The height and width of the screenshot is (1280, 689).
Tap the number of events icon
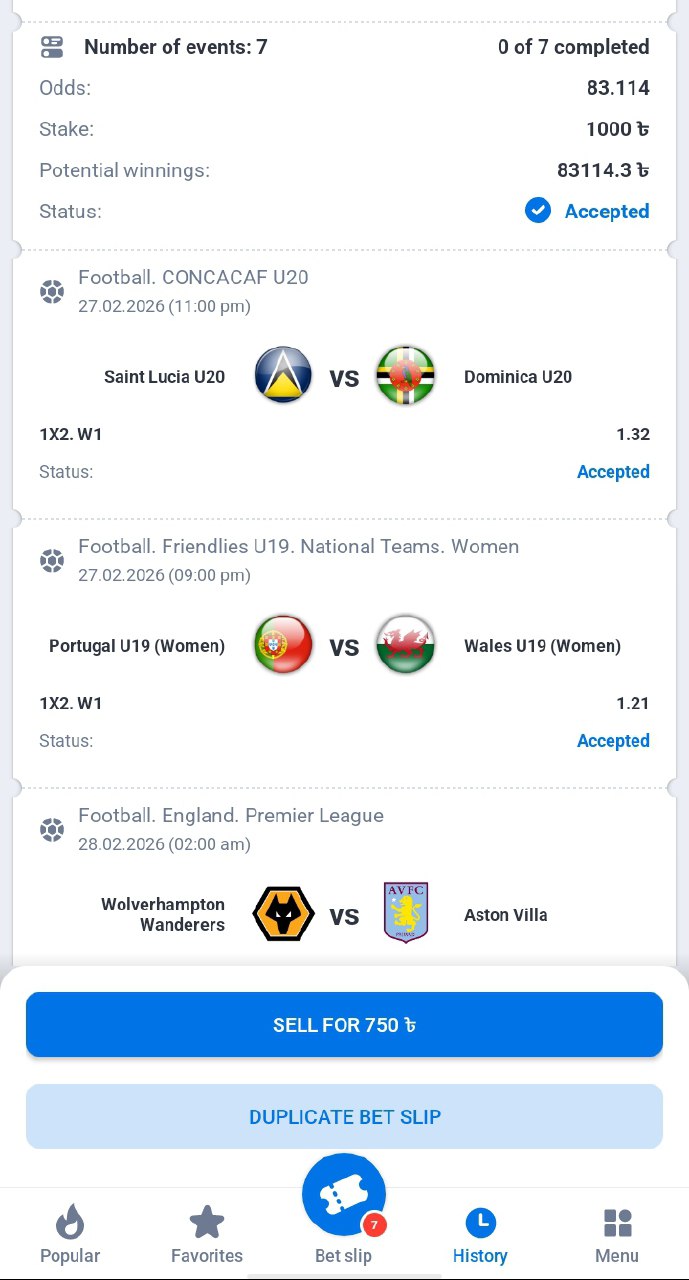coord(52,47)
